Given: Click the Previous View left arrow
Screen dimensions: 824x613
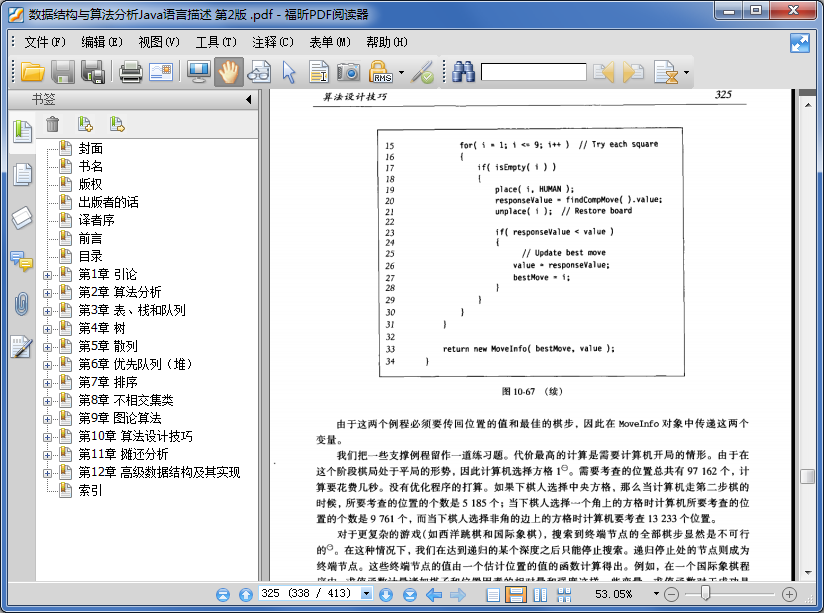Looking at the screenshot, I should click(434, 595).
